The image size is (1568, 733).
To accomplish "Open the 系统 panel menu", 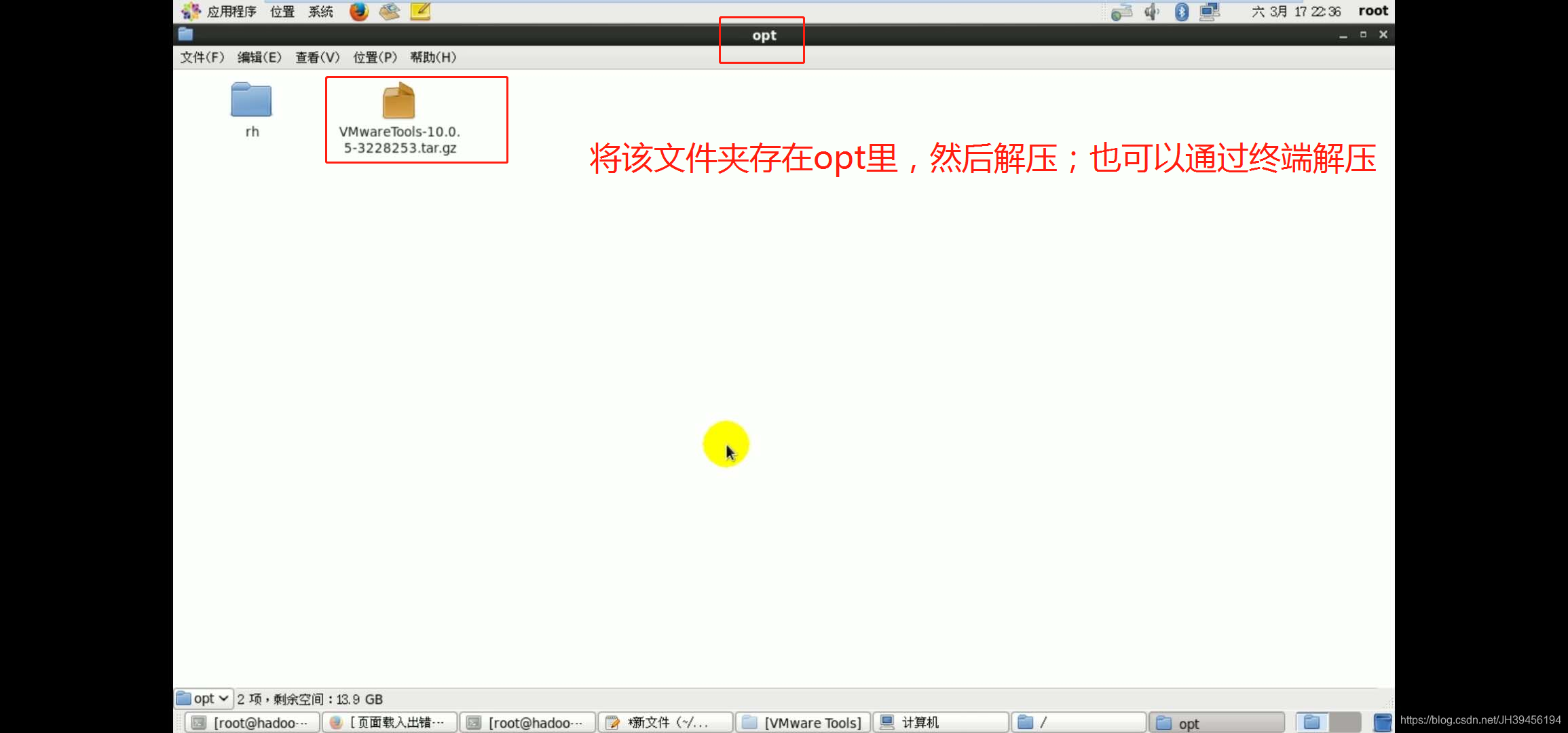I will pyautogui.click(x=321, y=12).
